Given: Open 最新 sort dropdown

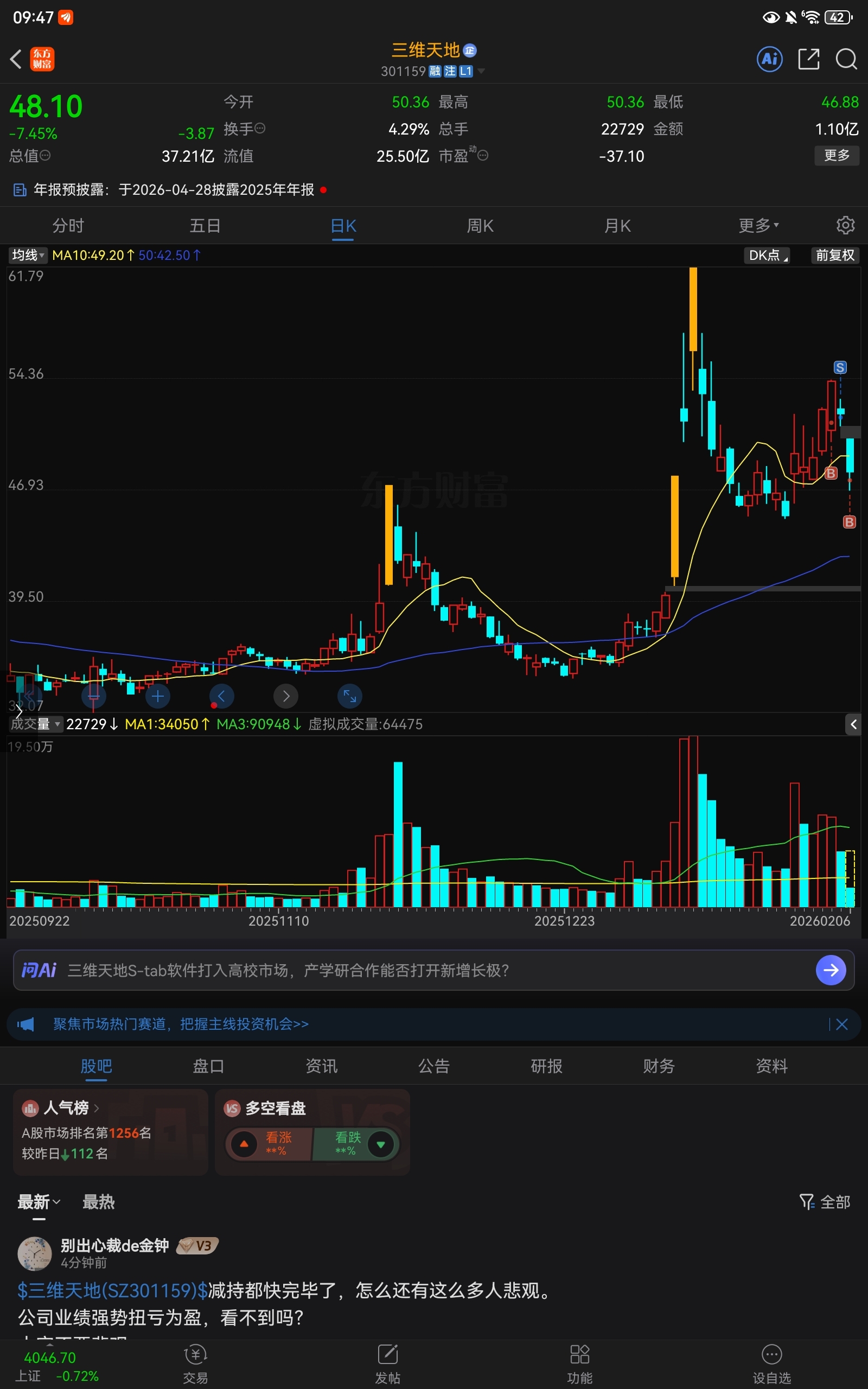Looking at the screenshot, I should (x=39, y=1202).
